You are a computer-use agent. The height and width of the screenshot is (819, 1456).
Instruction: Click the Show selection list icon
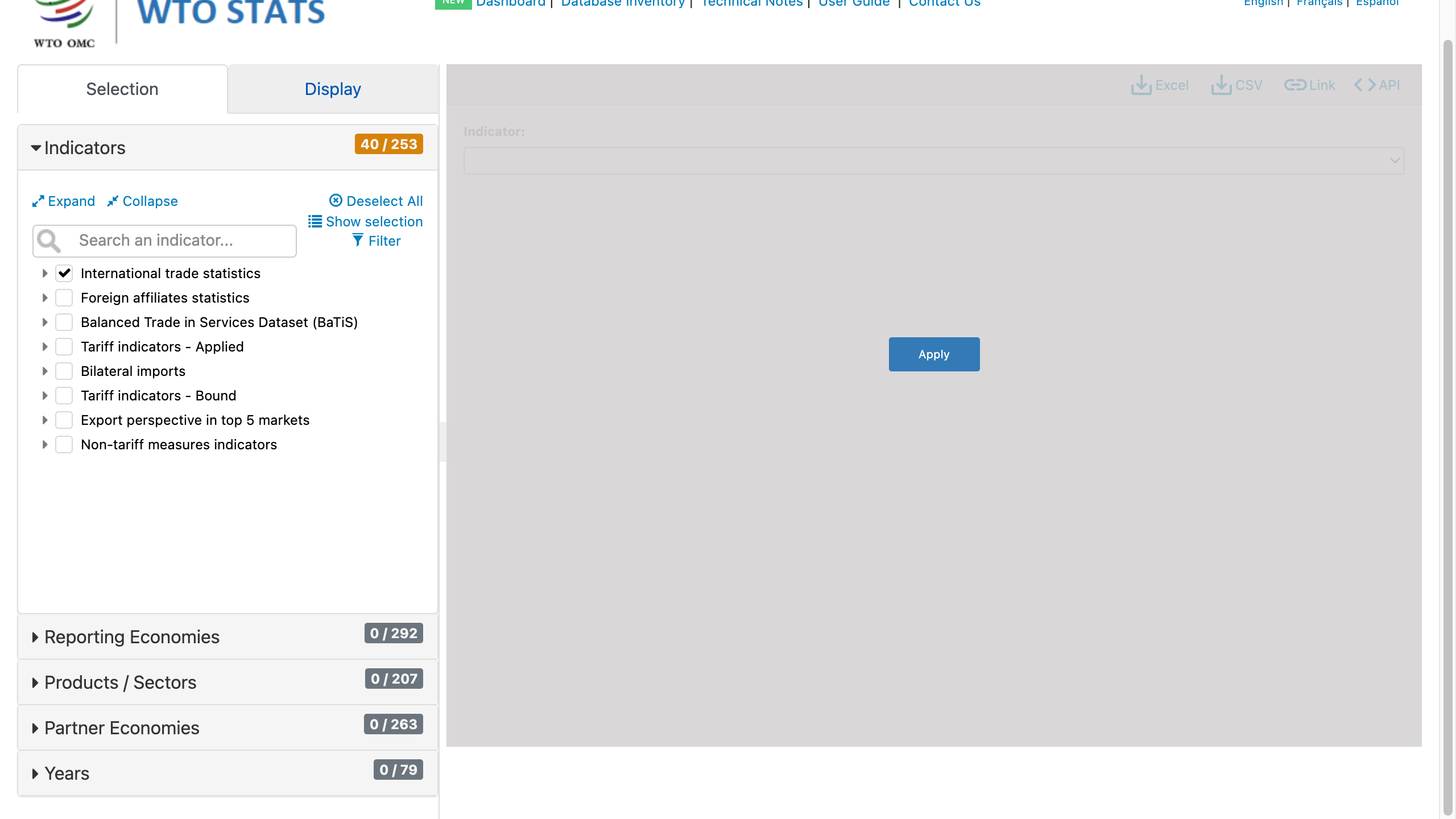(x=315, y=221)
